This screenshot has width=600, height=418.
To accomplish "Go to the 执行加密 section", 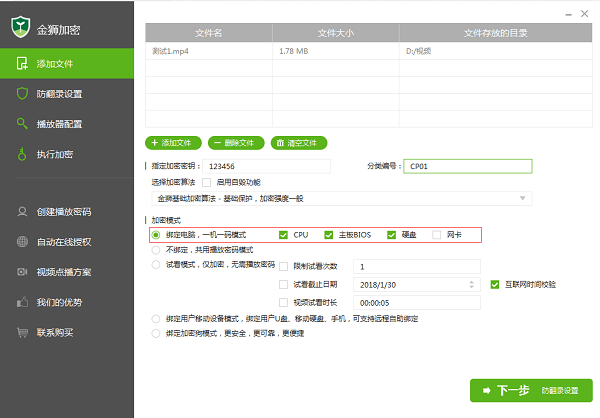I will 67,154.
